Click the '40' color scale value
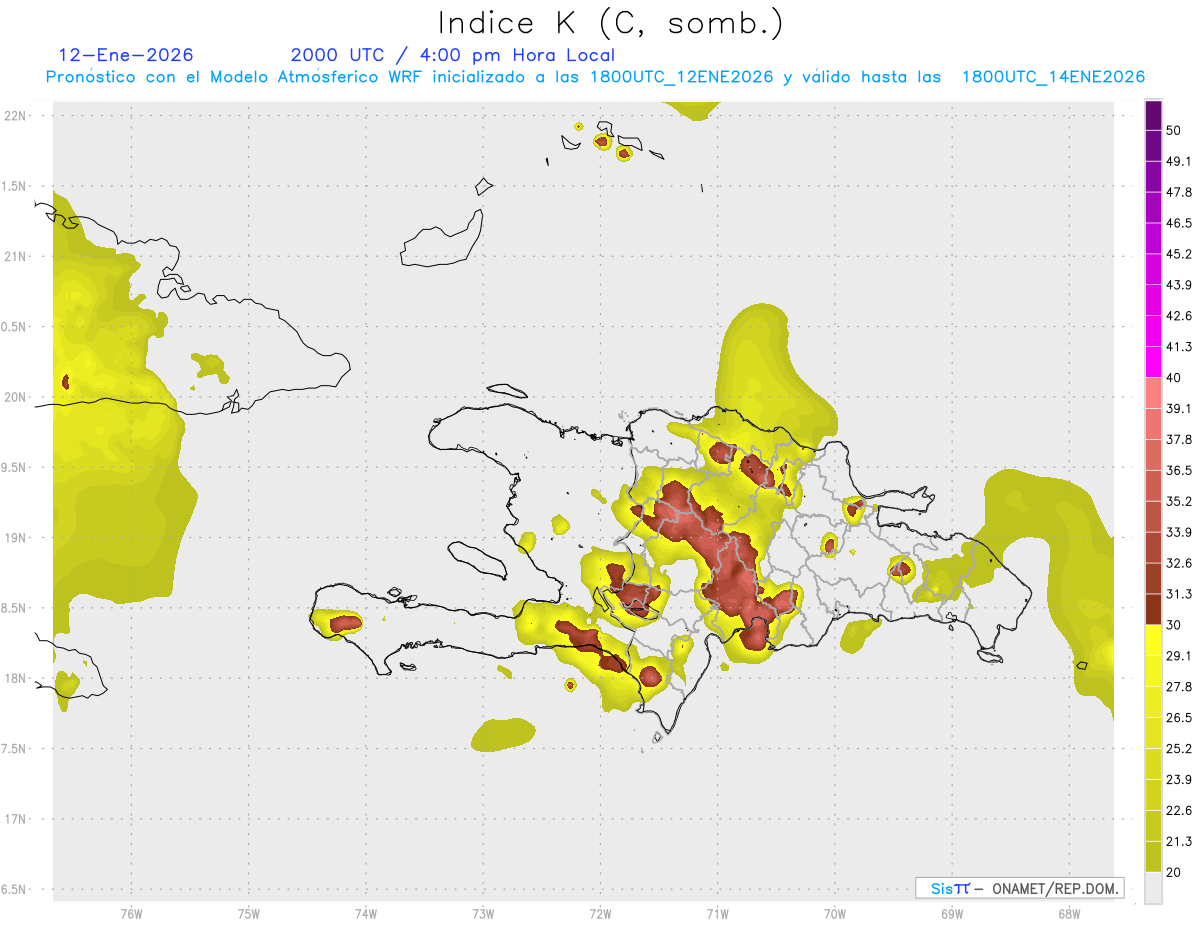Image resolution: width=1200 pixels, height=927 pixels. [x=1174, y=378]
